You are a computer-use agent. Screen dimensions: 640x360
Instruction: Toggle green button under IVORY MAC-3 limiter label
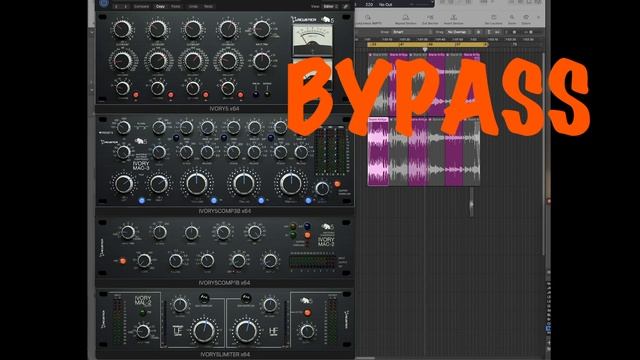[x=142, y=313]
